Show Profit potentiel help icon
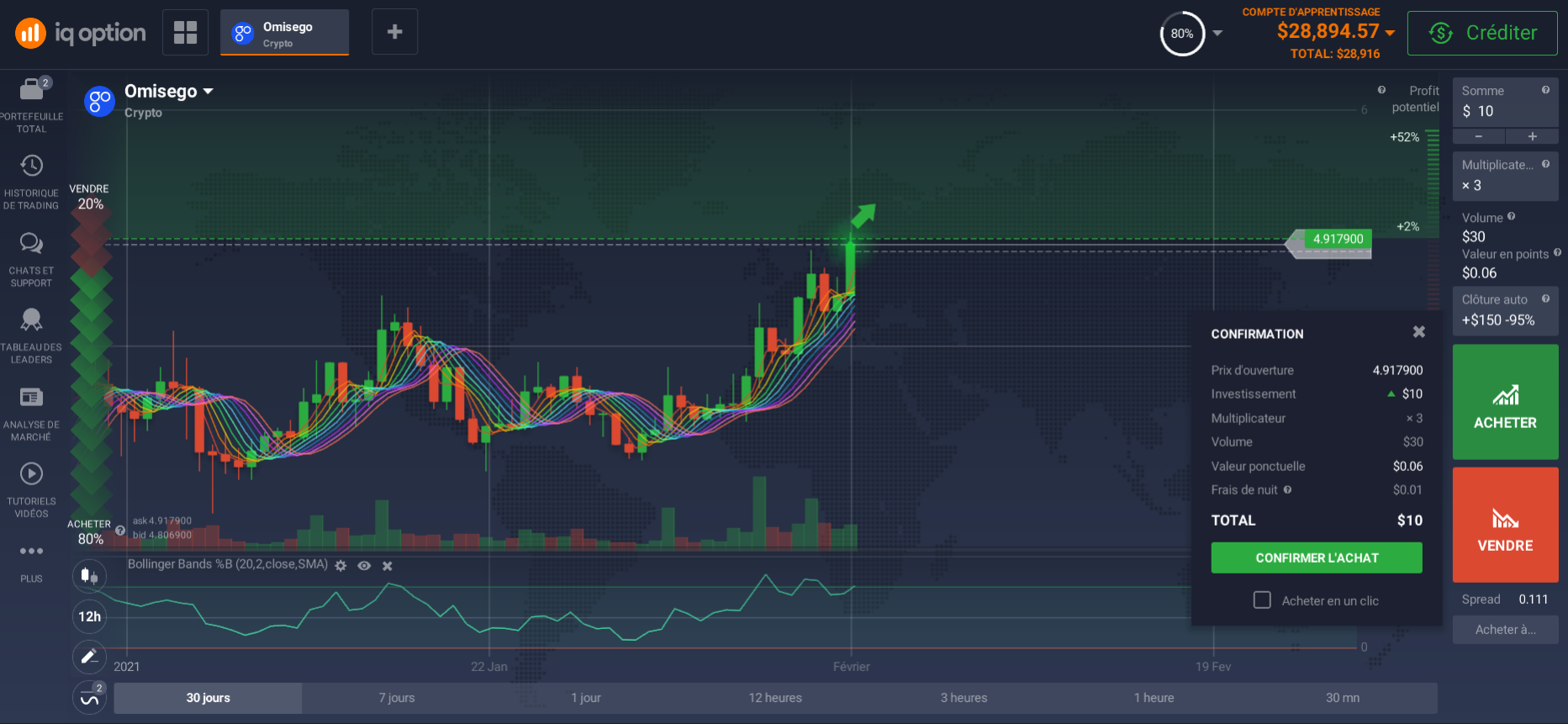The image size is (1568, 724). (x=1381, y=90)
